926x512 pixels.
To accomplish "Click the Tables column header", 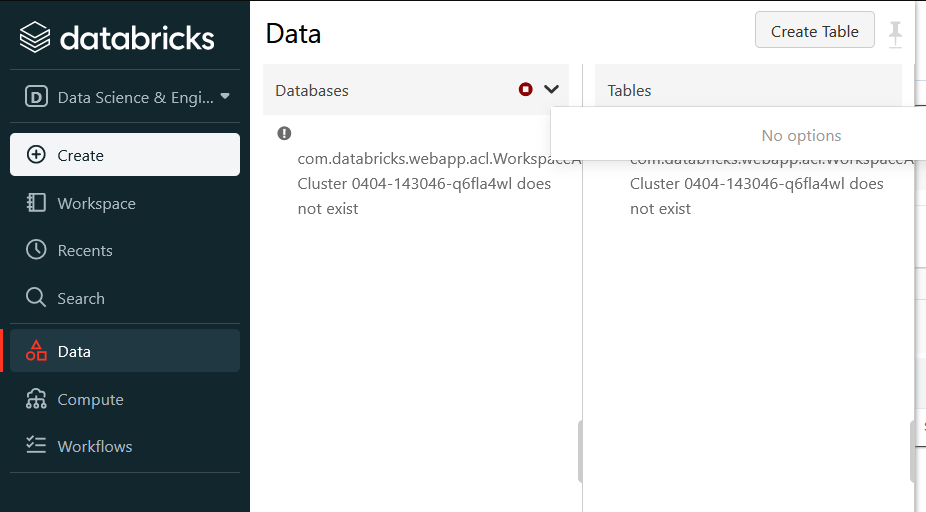I will pyautogui.click(x=629, y=90).
